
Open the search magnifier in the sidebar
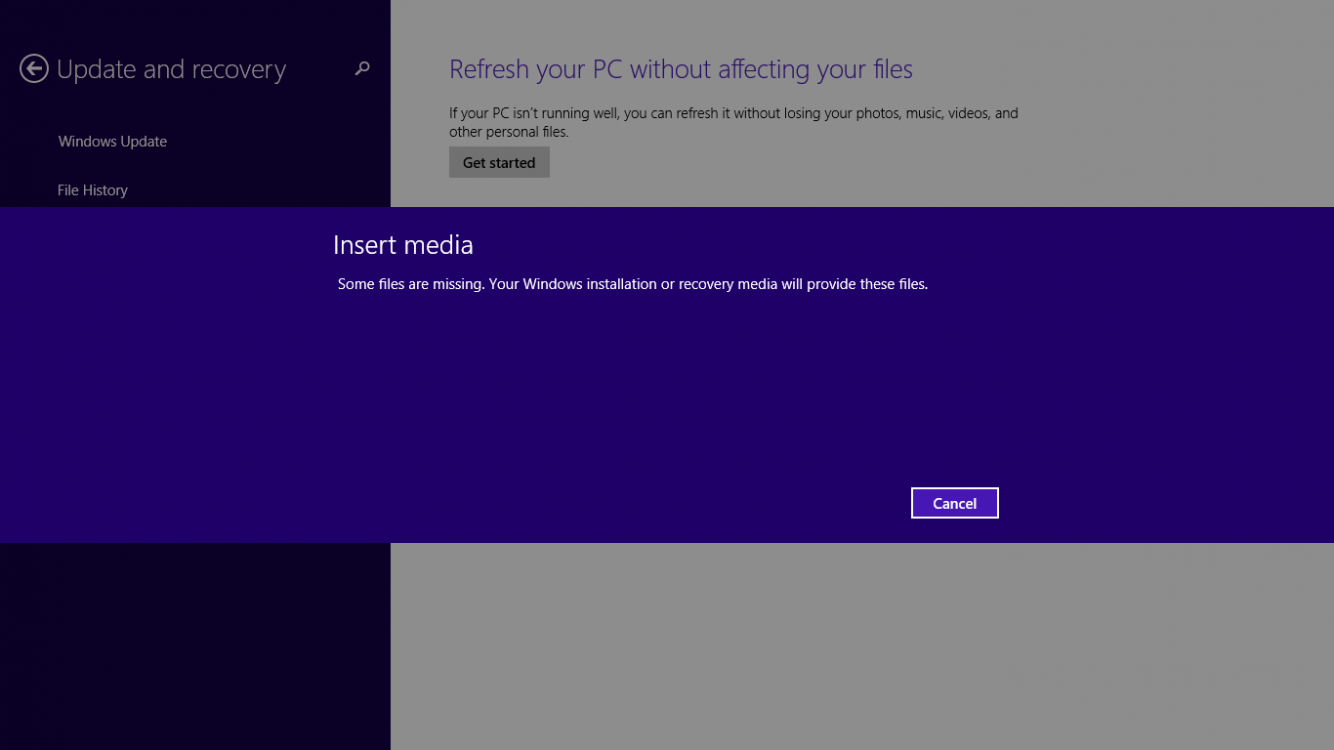click(x=362, y=68)
